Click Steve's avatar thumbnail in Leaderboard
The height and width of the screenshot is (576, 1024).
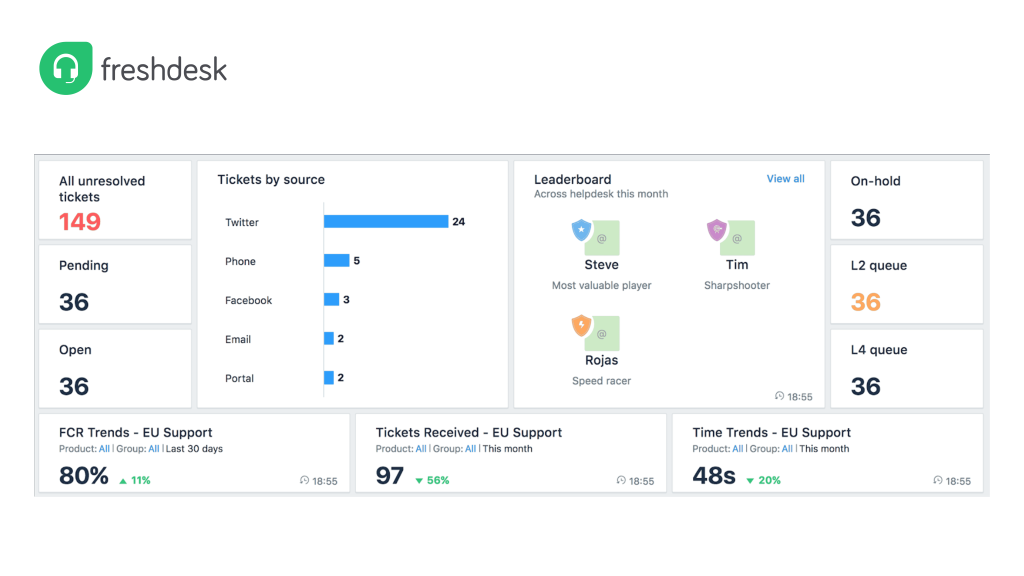pos(604,238)
